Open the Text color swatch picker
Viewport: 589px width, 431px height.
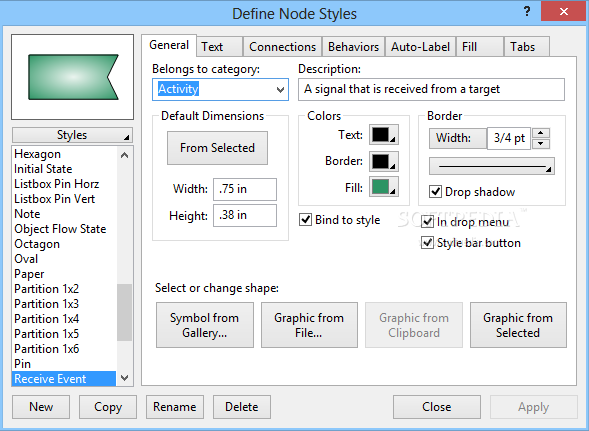pyautogui.click(x=384, y=135)
